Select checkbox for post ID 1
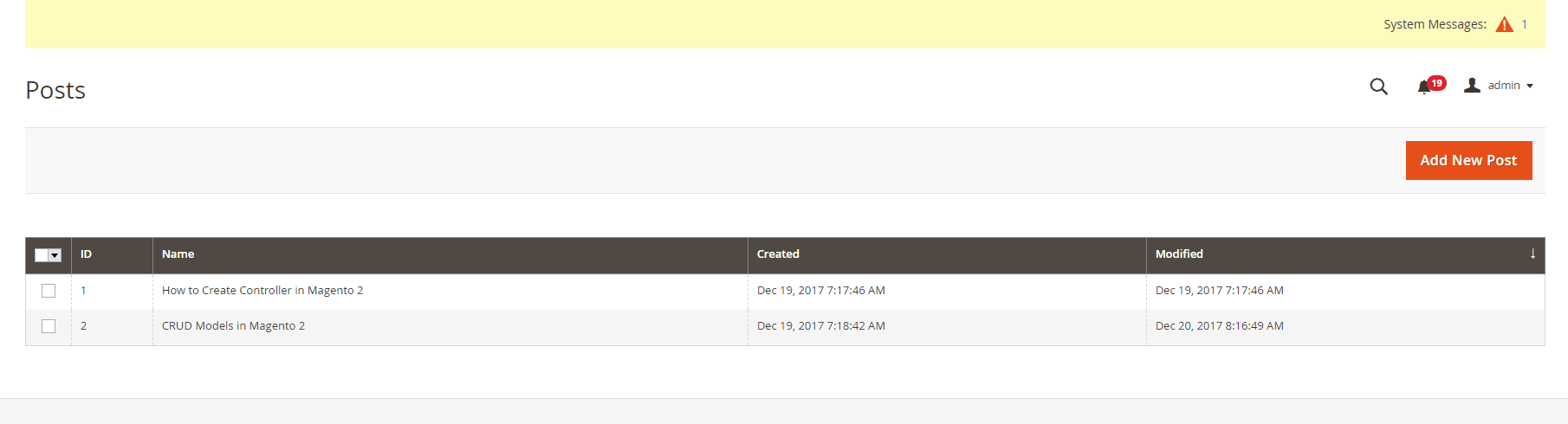The image size is (1568, 424). (49, 291)
